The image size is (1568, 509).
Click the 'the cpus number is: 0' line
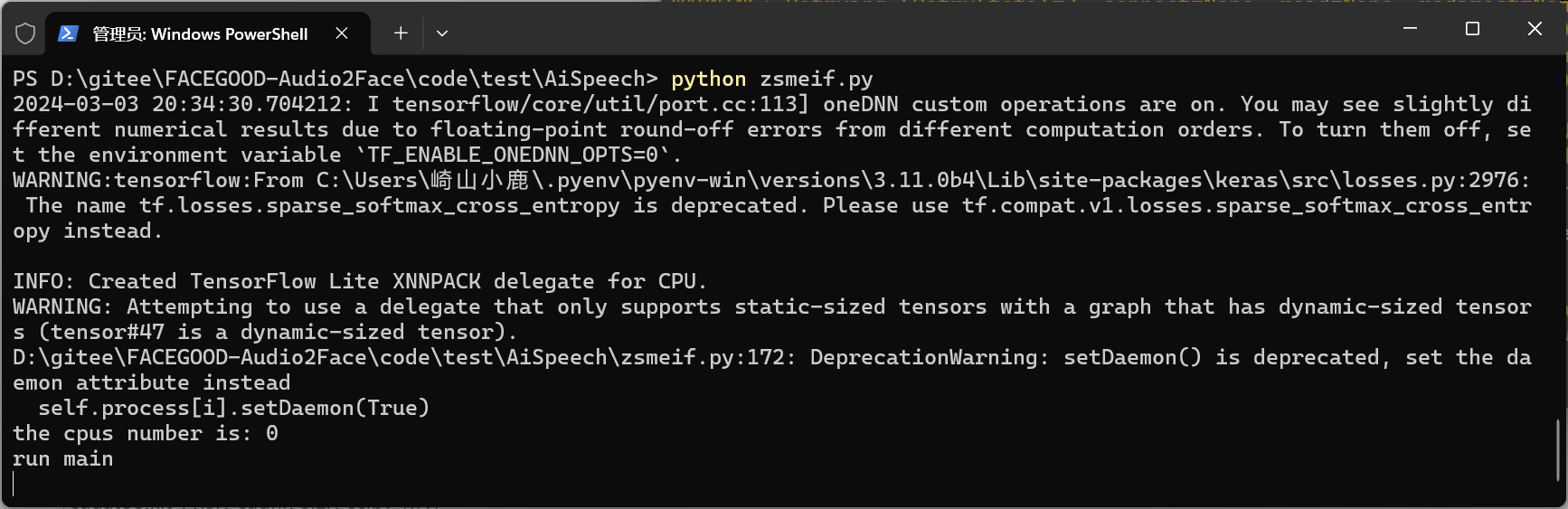tap(146, 434)
